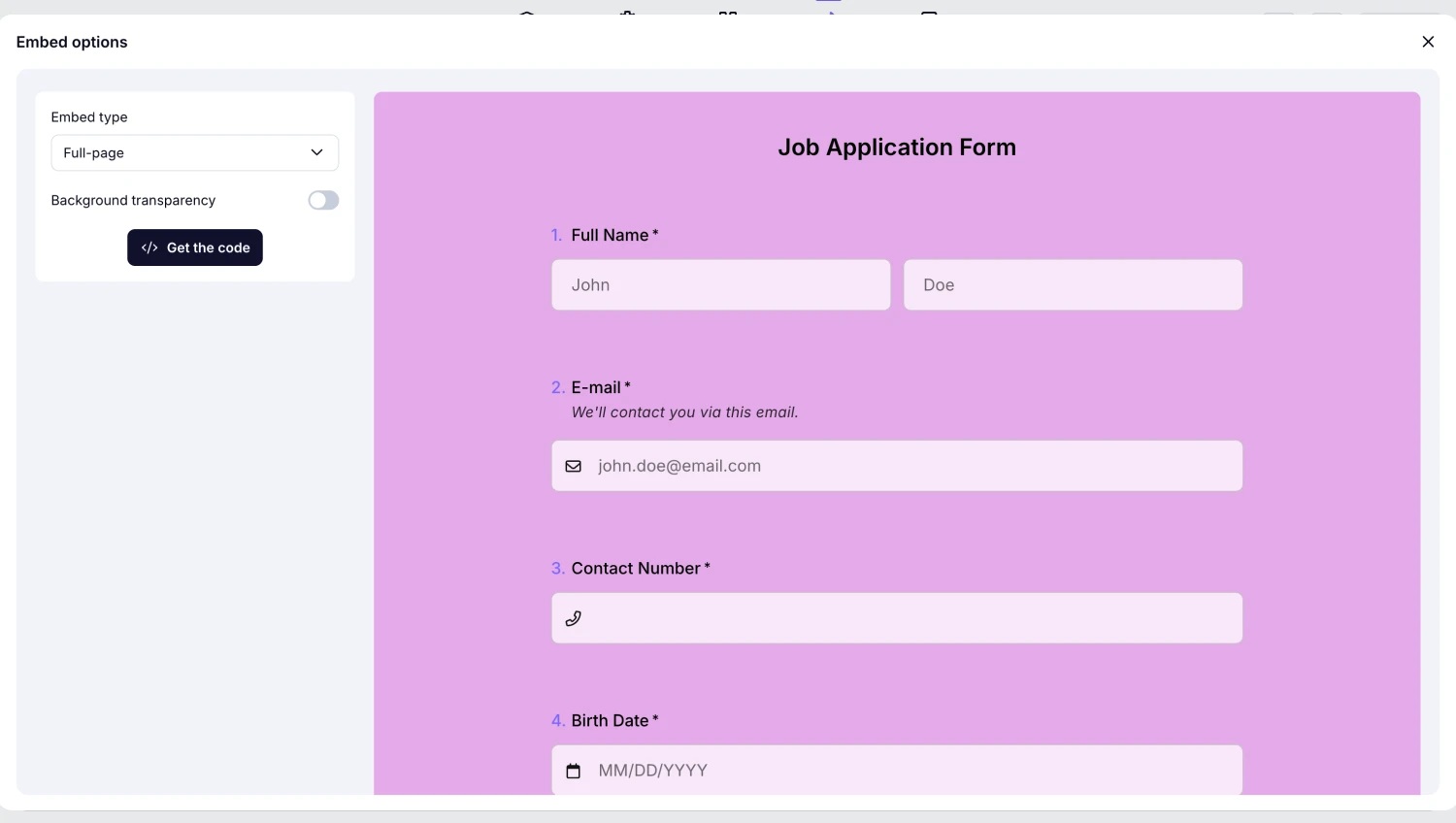Click the Job Application Form heading
The image size is (1456, 823).
tap(896, 148)
